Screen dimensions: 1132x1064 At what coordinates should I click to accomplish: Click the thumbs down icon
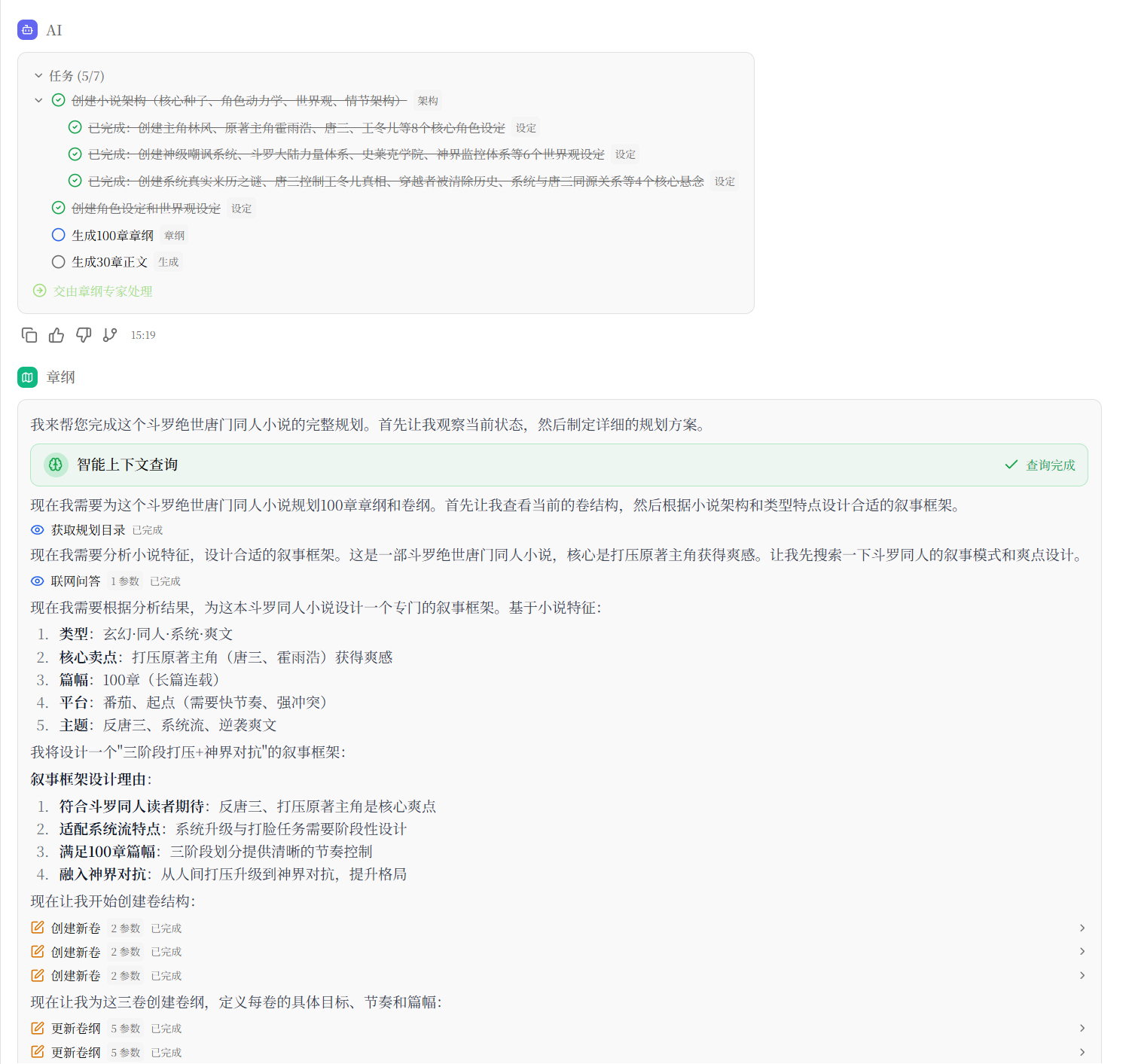point(84,335)
